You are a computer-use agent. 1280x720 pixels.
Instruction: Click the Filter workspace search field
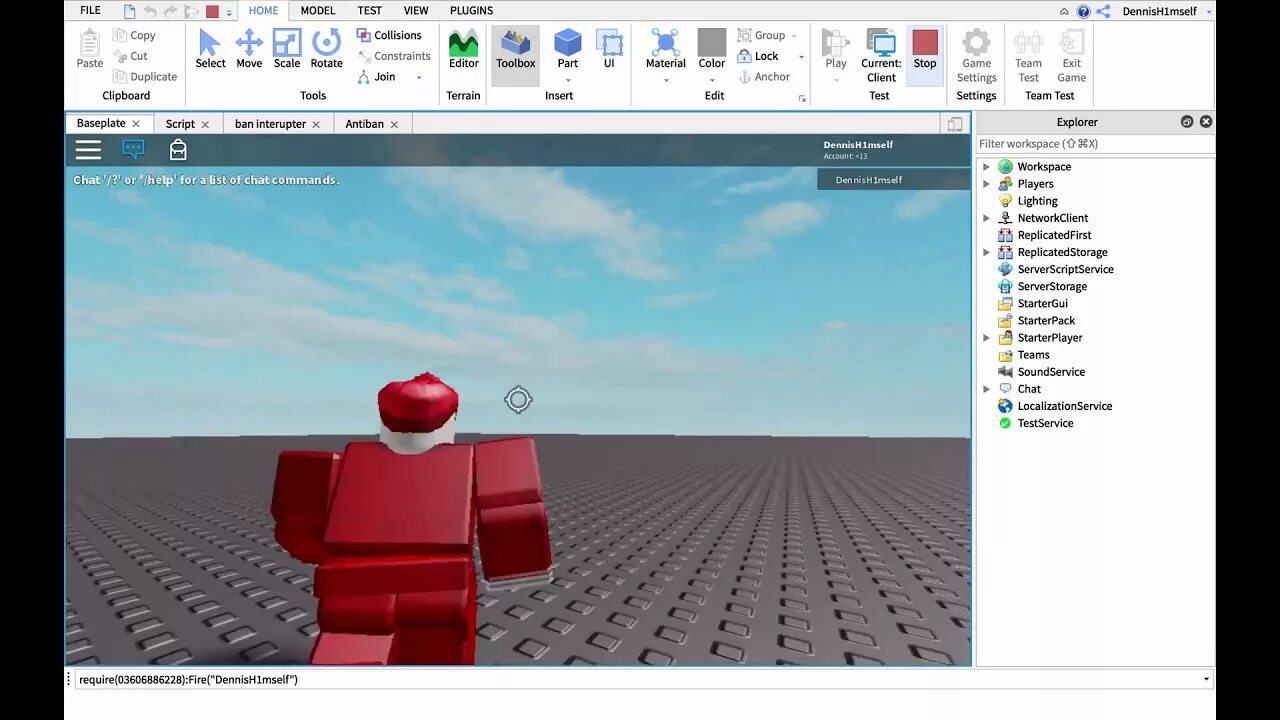[x=1095, y=144]
